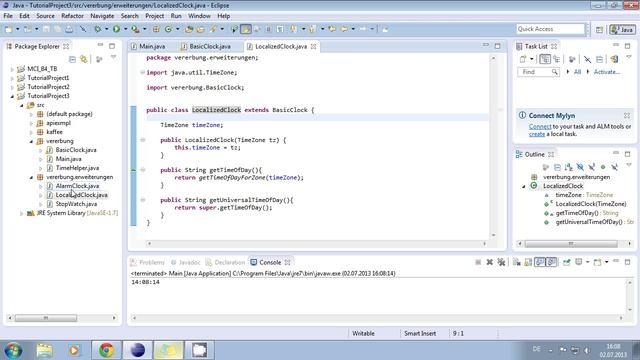This screenshot has width=640, height=360.
Task: Open New Task dropdown arrow in Task List
Action: coord(531,59)
